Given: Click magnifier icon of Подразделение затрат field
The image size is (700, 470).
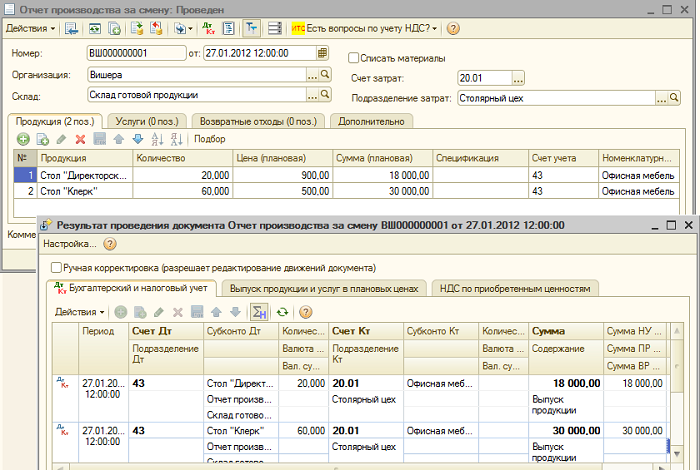Looking at the screenshot, I should pyautogui.click(x=674, y=98).
